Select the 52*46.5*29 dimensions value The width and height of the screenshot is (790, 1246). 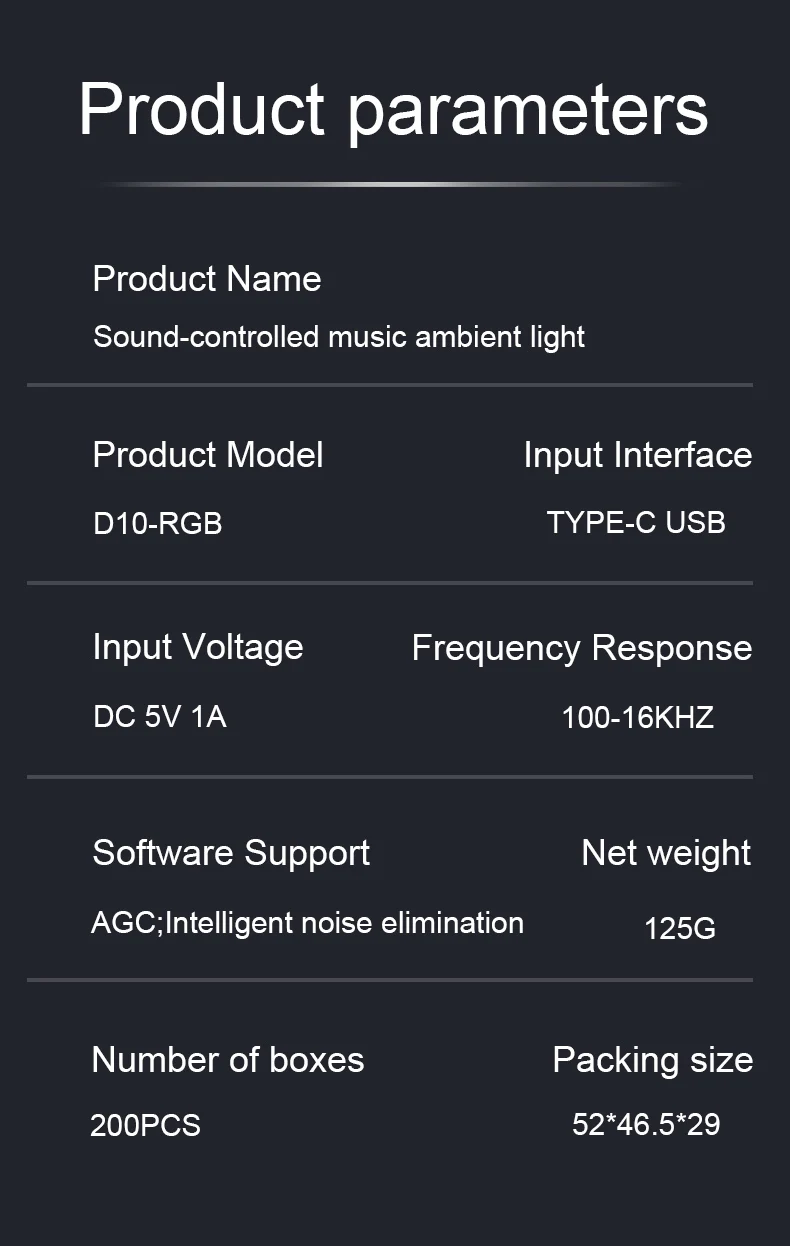(646, 1124)
